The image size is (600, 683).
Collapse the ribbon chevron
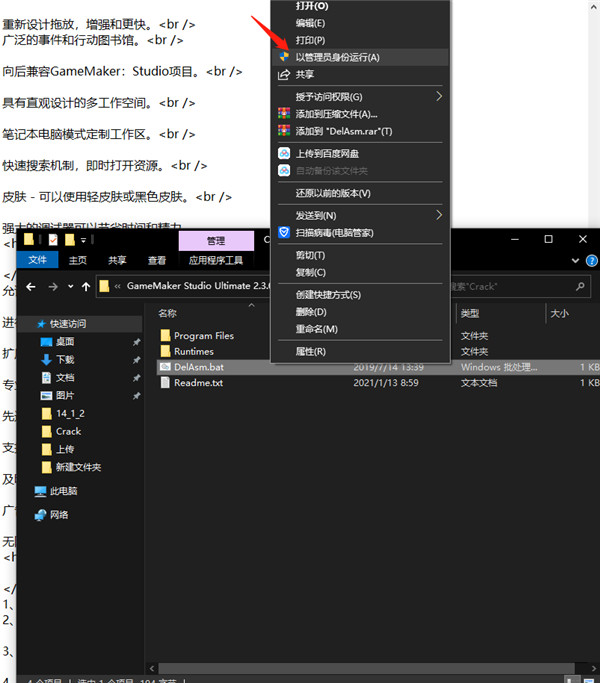point(575,260)
